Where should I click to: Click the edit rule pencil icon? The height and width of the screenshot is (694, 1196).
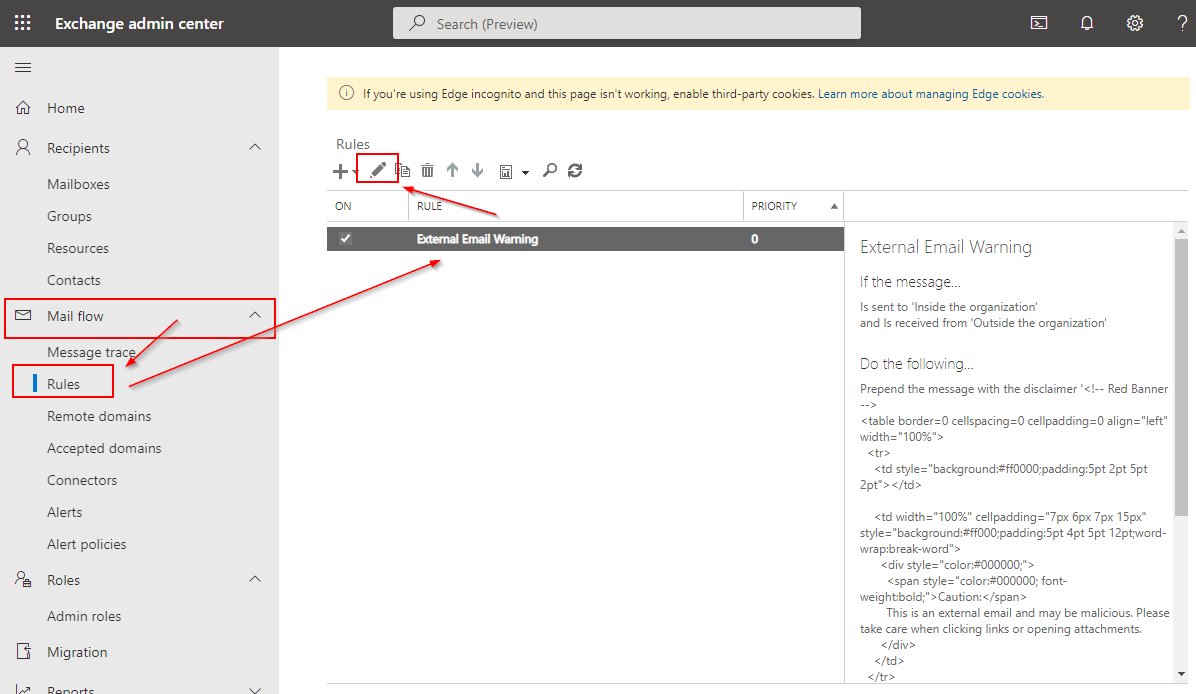tap(378, 169)
